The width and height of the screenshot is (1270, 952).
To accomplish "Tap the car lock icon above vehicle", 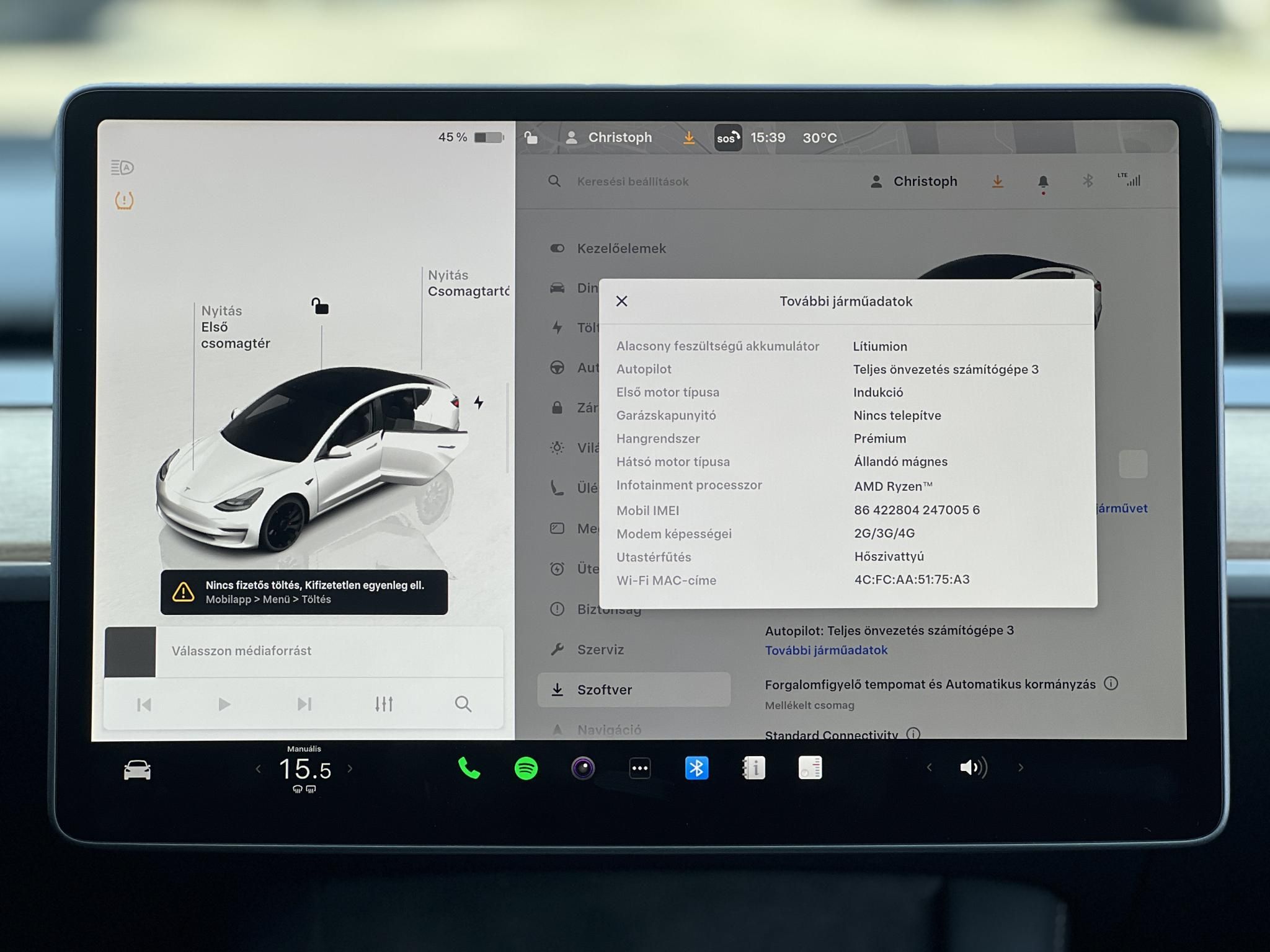I will coord(320,306).
